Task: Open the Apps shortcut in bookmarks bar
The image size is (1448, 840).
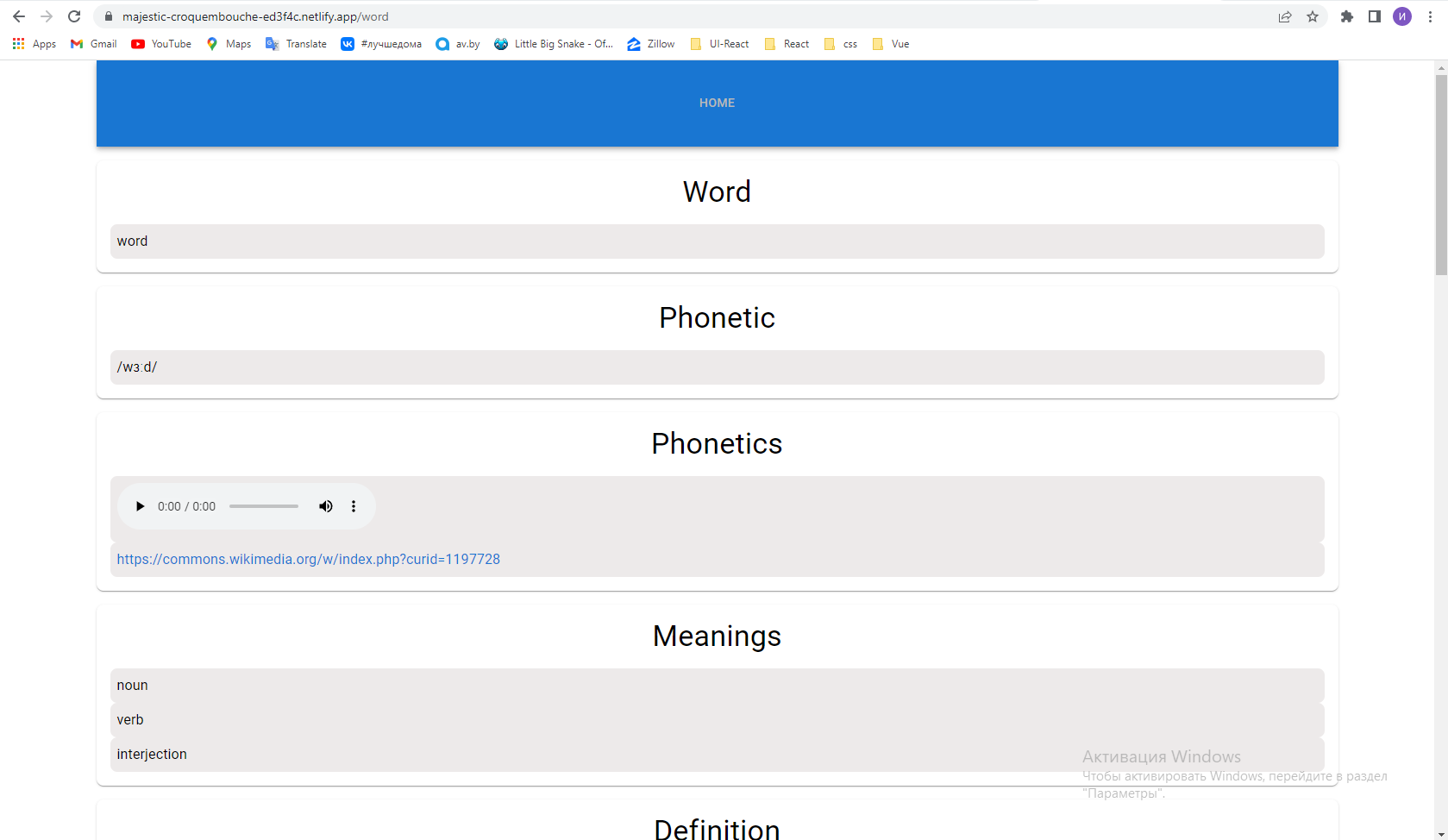Action: [34, 44]
